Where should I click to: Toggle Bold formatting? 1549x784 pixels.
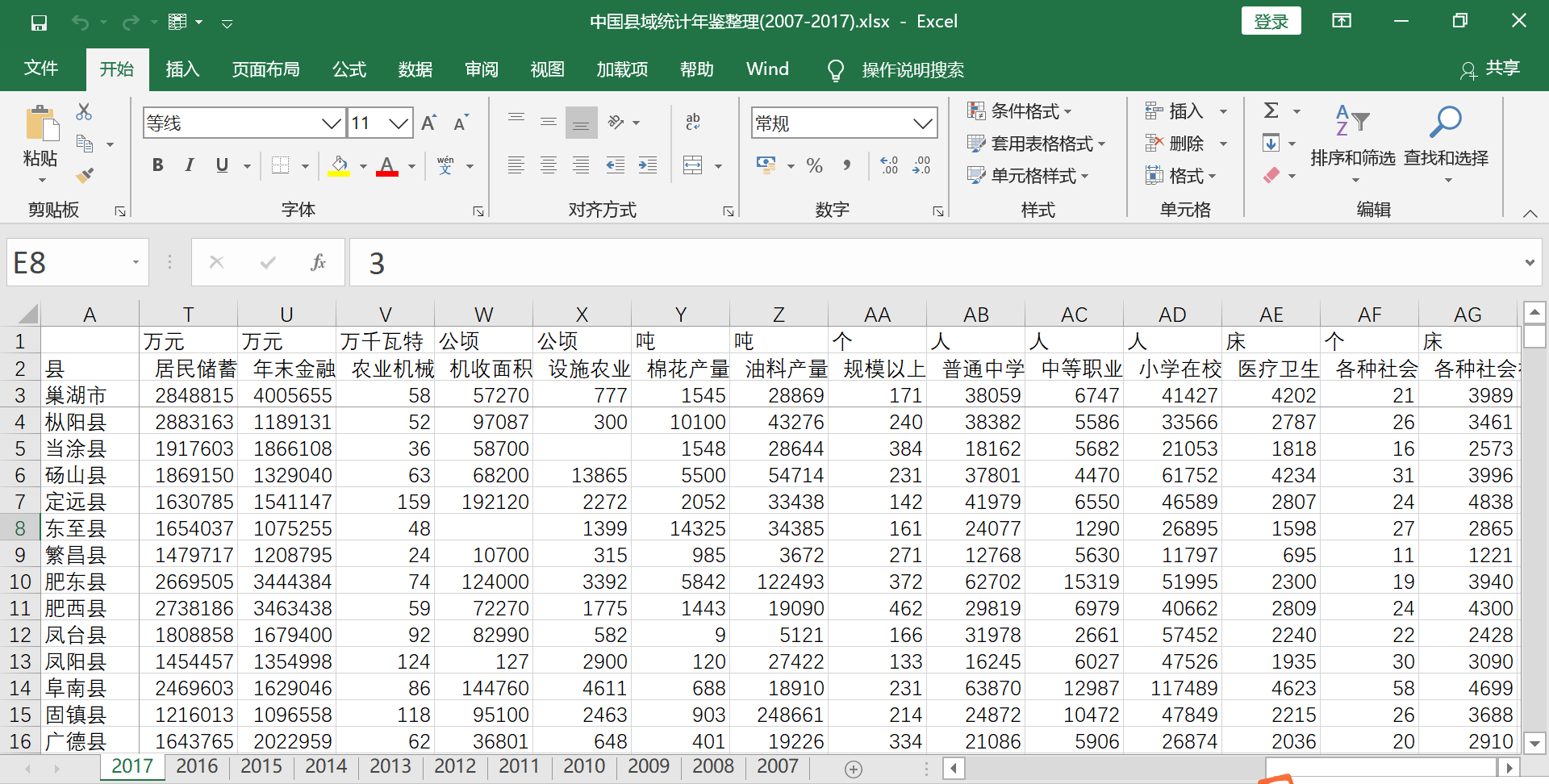pos(157,166)
